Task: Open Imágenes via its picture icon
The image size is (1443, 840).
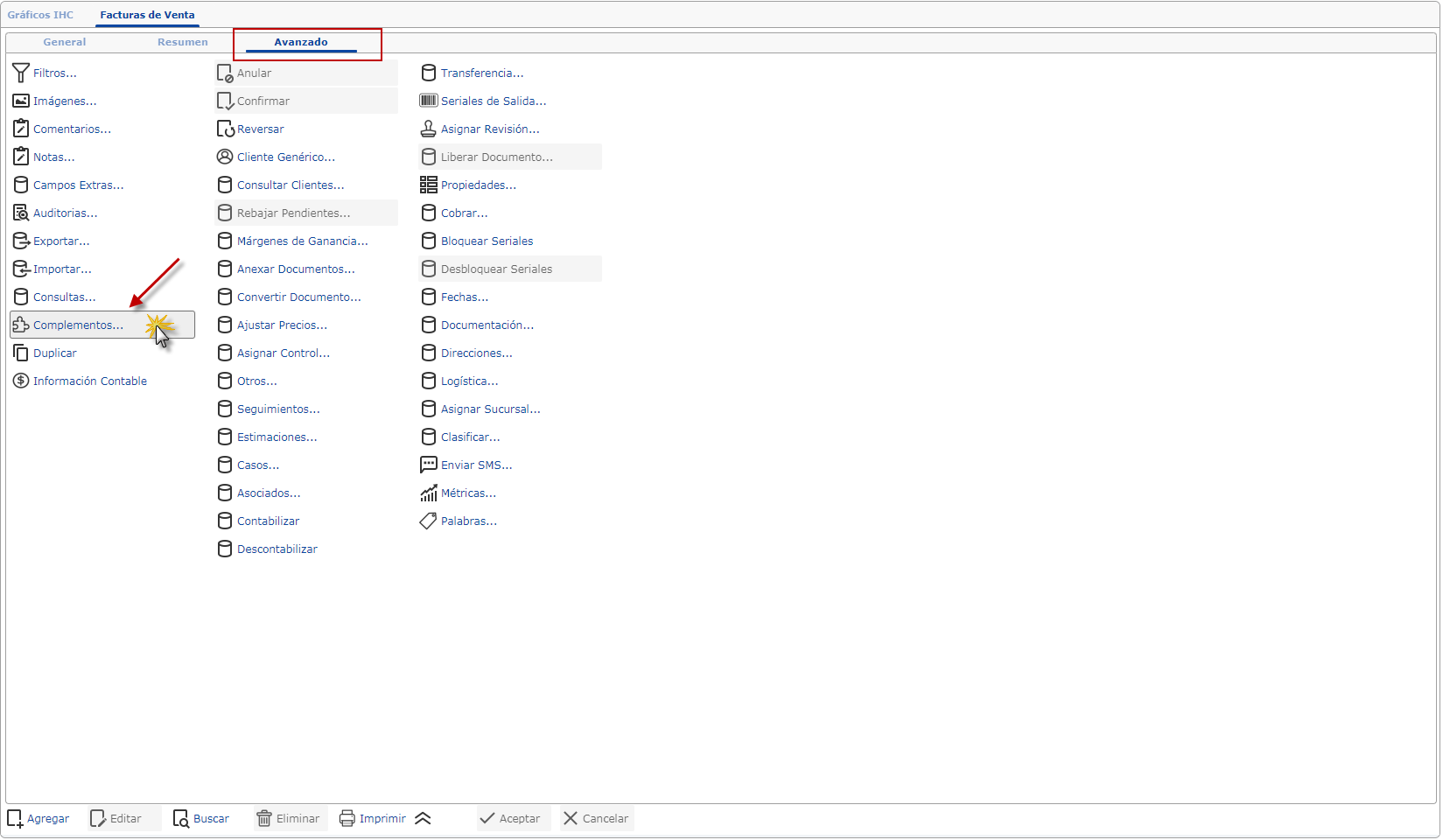Action: (x=21, y=101)
